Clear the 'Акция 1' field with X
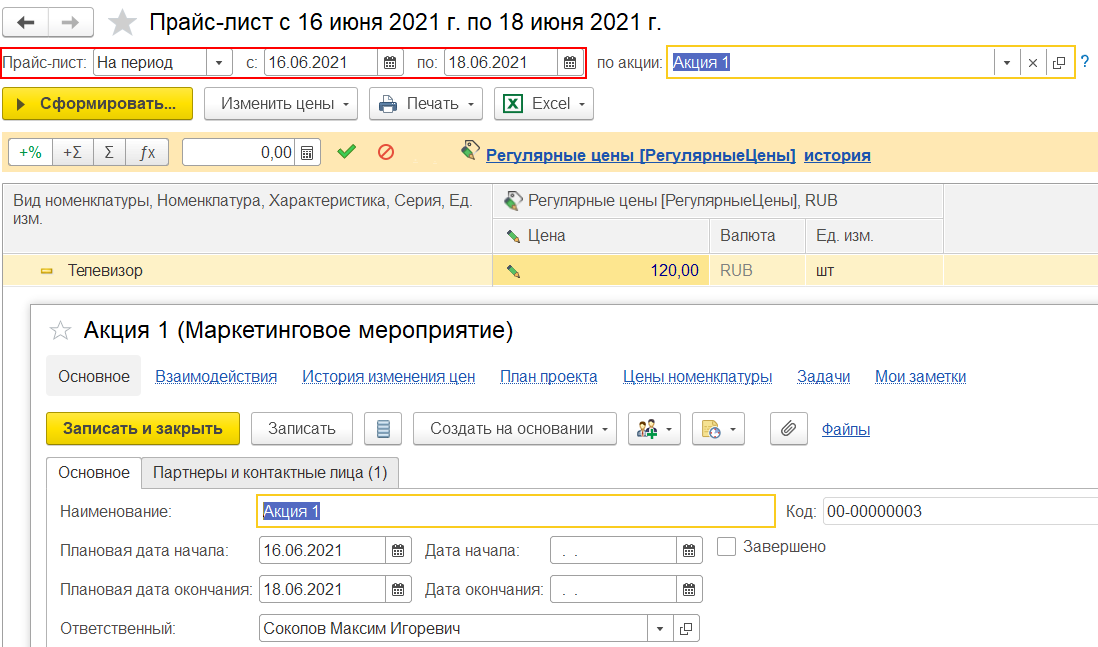1098x647 pixels. 1032,62
